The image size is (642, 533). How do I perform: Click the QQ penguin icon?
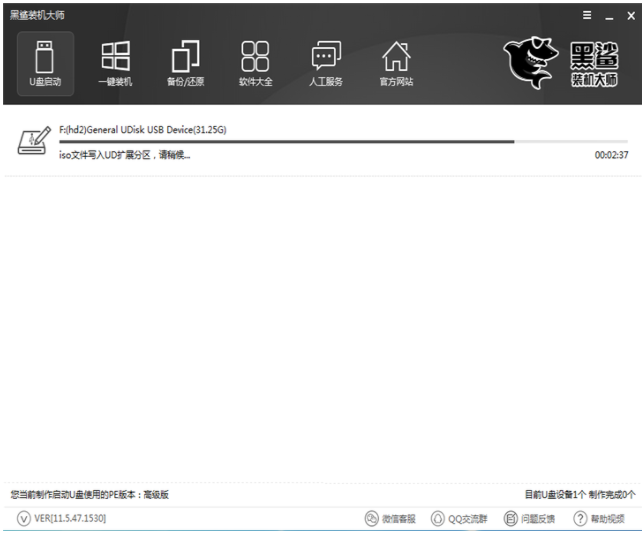tap(438, 518)
